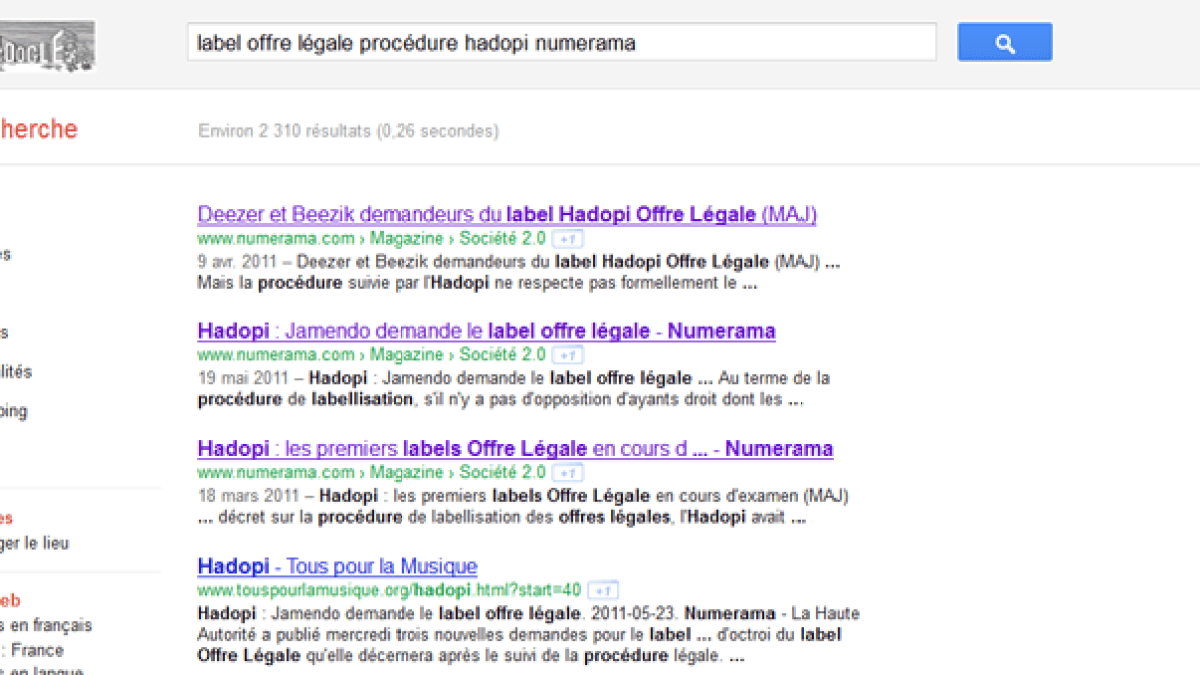The width and height of the screenshot is (1200, 675).
Task: Focus the search query input field
Action: [x=561, y=43]
